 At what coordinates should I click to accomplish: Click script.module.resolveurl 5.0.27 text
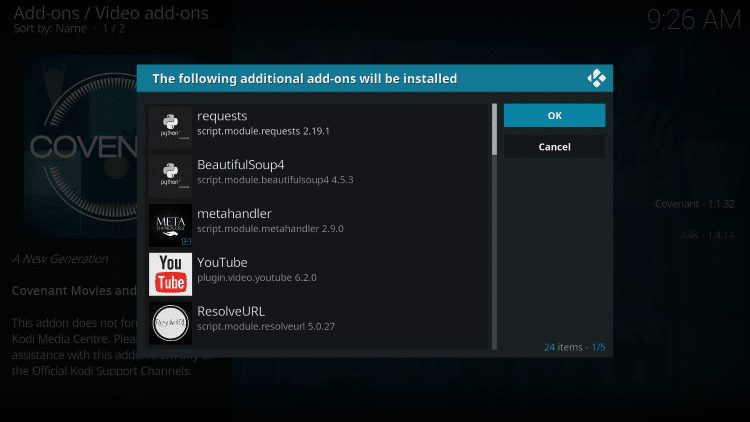[x=266, y=326]
